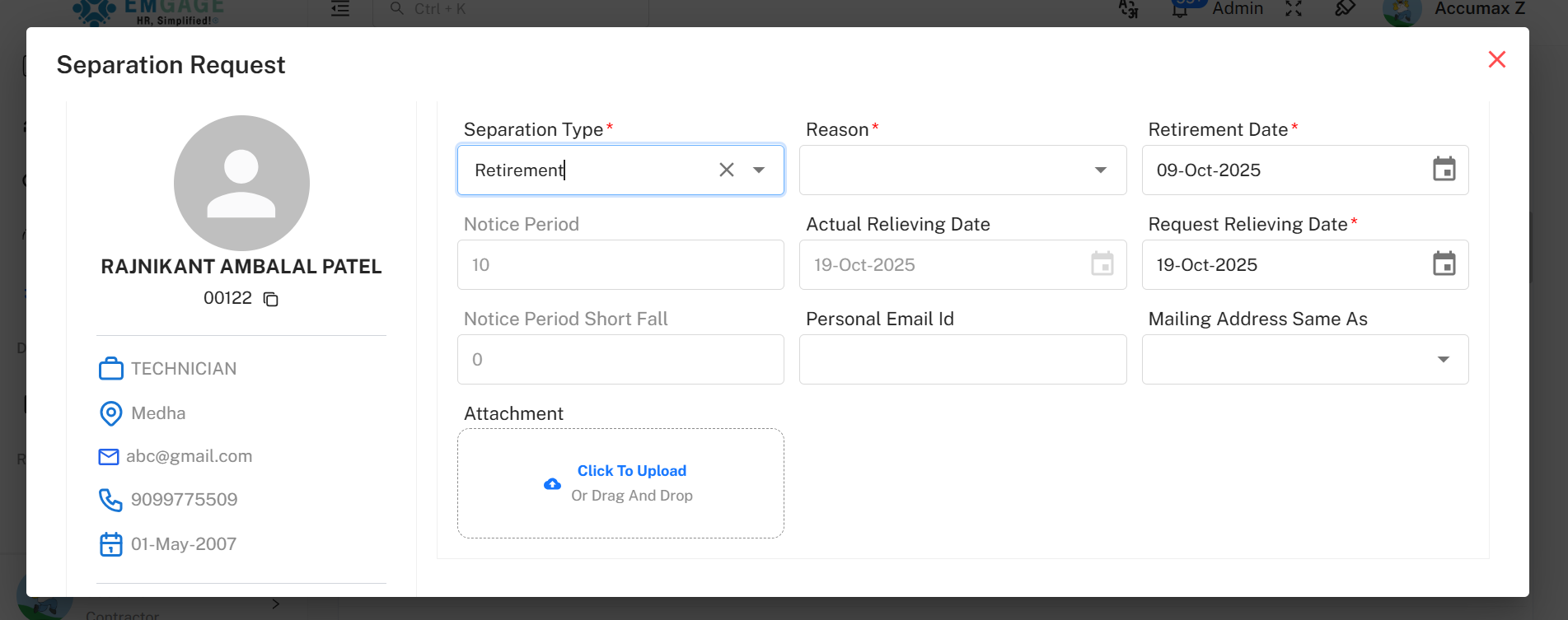Image resolution: width=1568 pixels, height=620 pixels.
Task: Close the Separation Request dialog
Action: pos(1496,59)
